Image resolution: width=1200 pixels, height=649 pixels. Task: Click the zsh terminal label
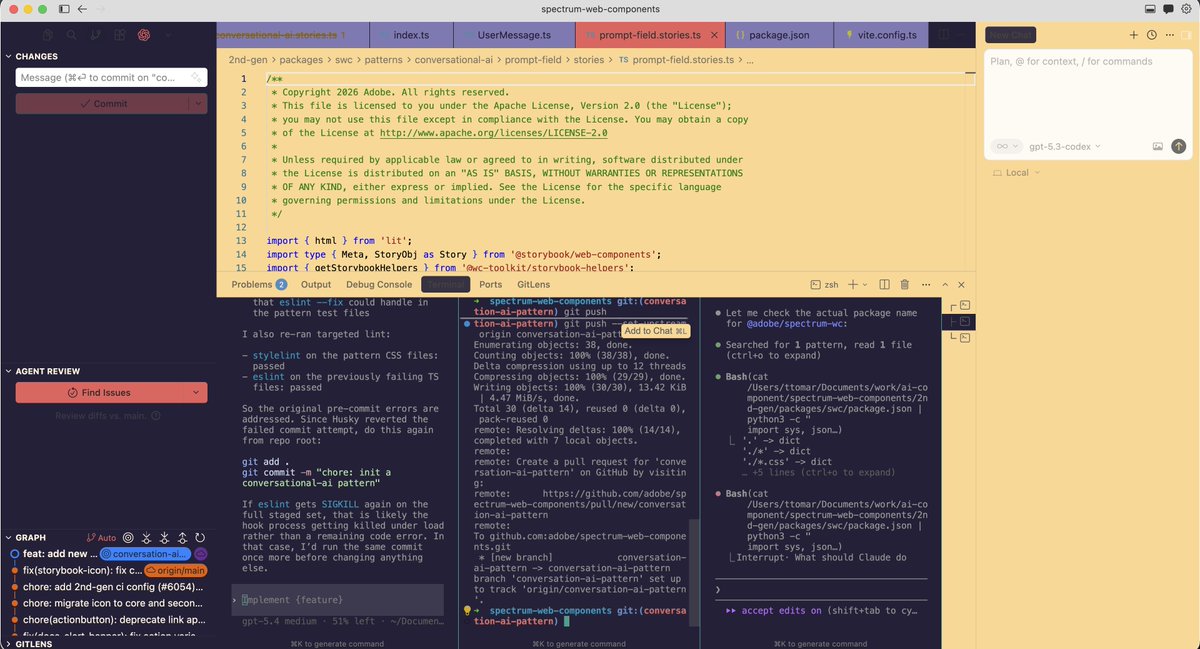coord(823,285)
